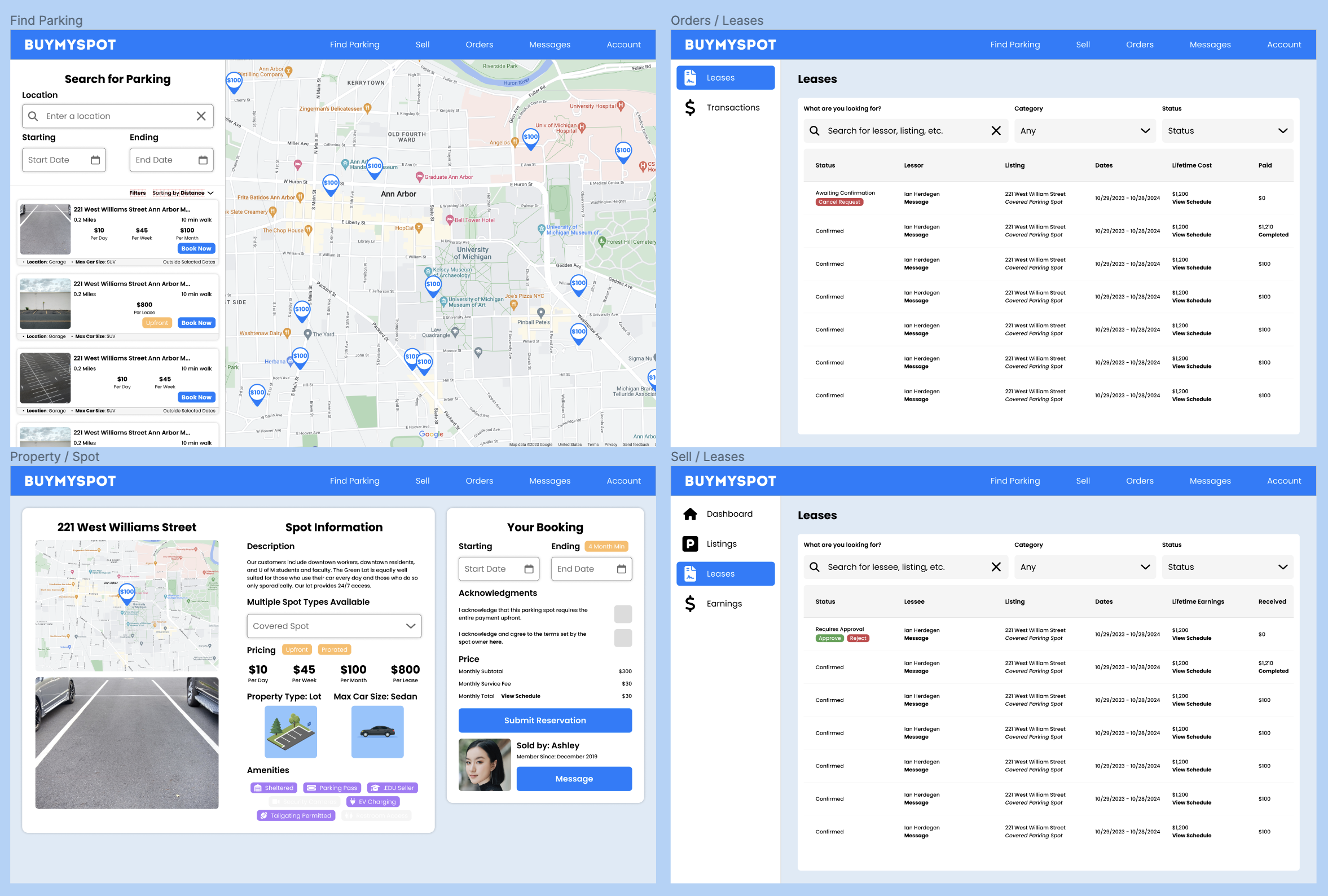Click the Parking Pass amenity badge
The image size is (1328, 896).
pos(332,788)
